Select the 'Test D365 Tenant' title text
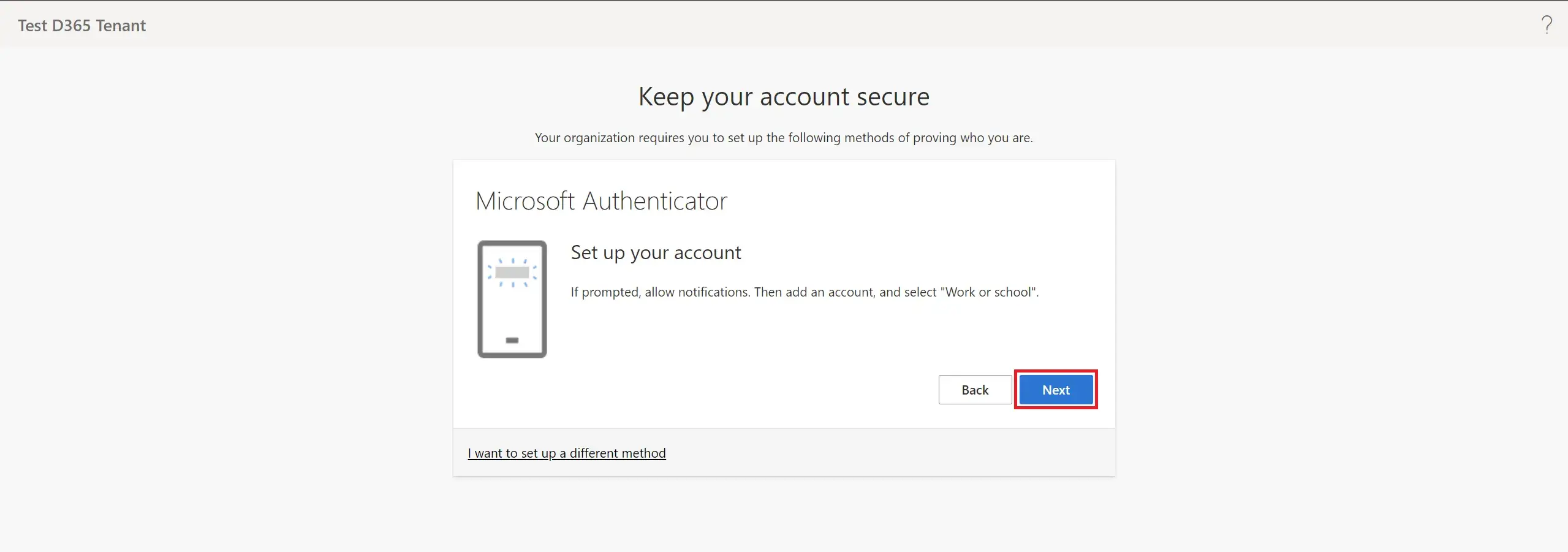Viewport: 1568px width, 552px height. point(81,26)
